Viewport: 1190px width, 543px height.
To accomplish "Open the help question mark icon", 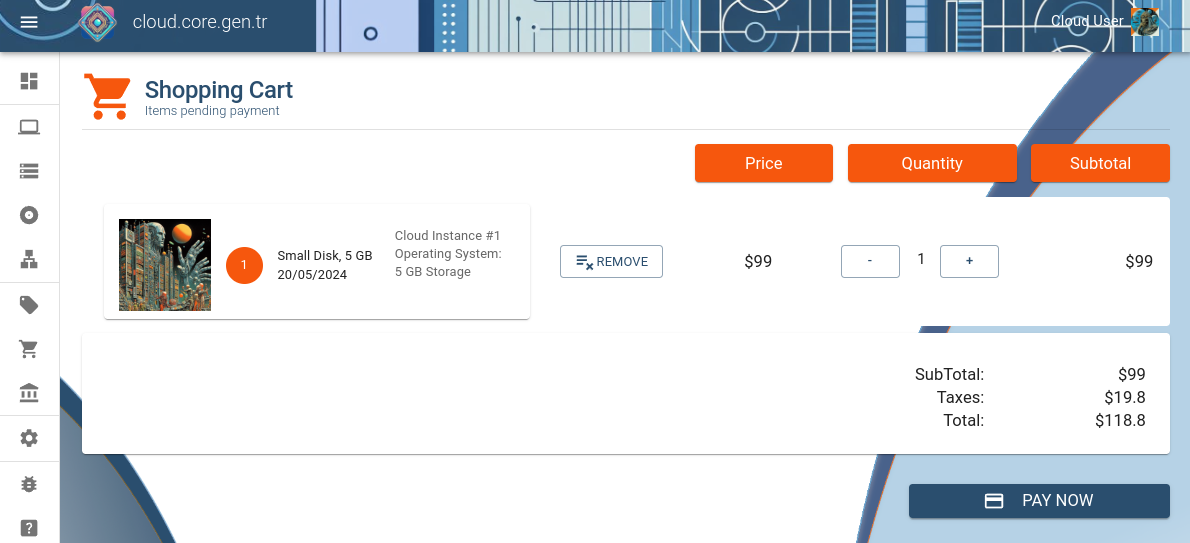I will (x=29, y=528).
